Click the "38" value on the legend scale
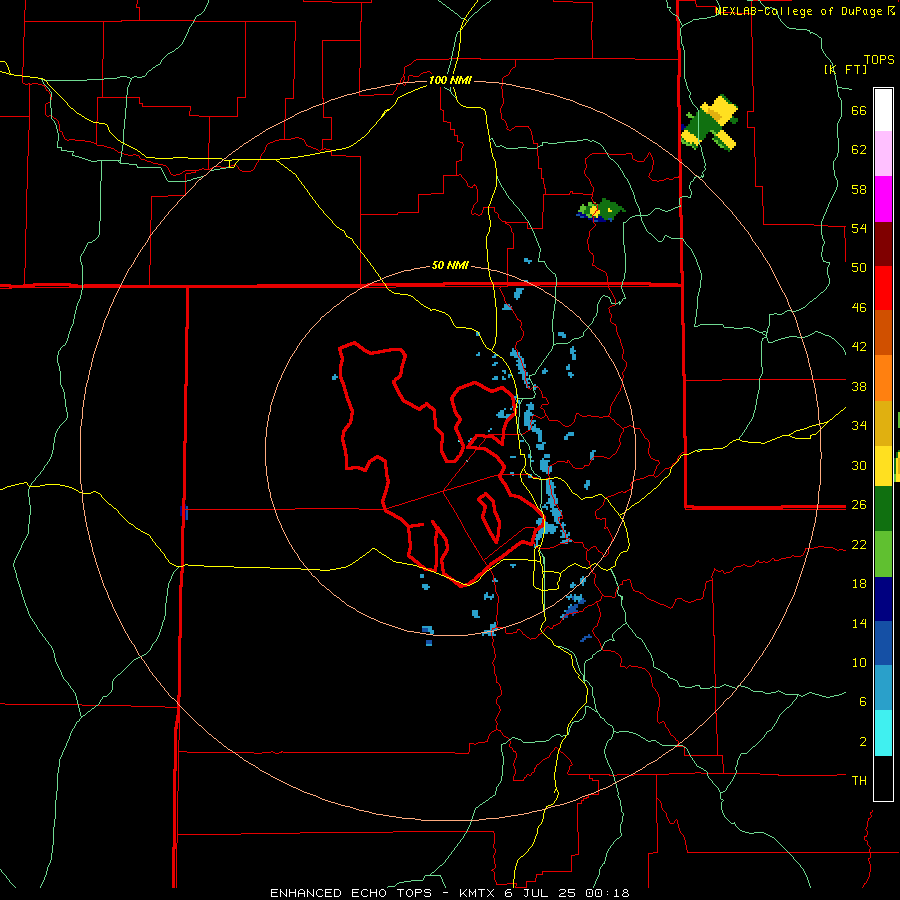This screenshot has height=900, width=900. (859, 386)
